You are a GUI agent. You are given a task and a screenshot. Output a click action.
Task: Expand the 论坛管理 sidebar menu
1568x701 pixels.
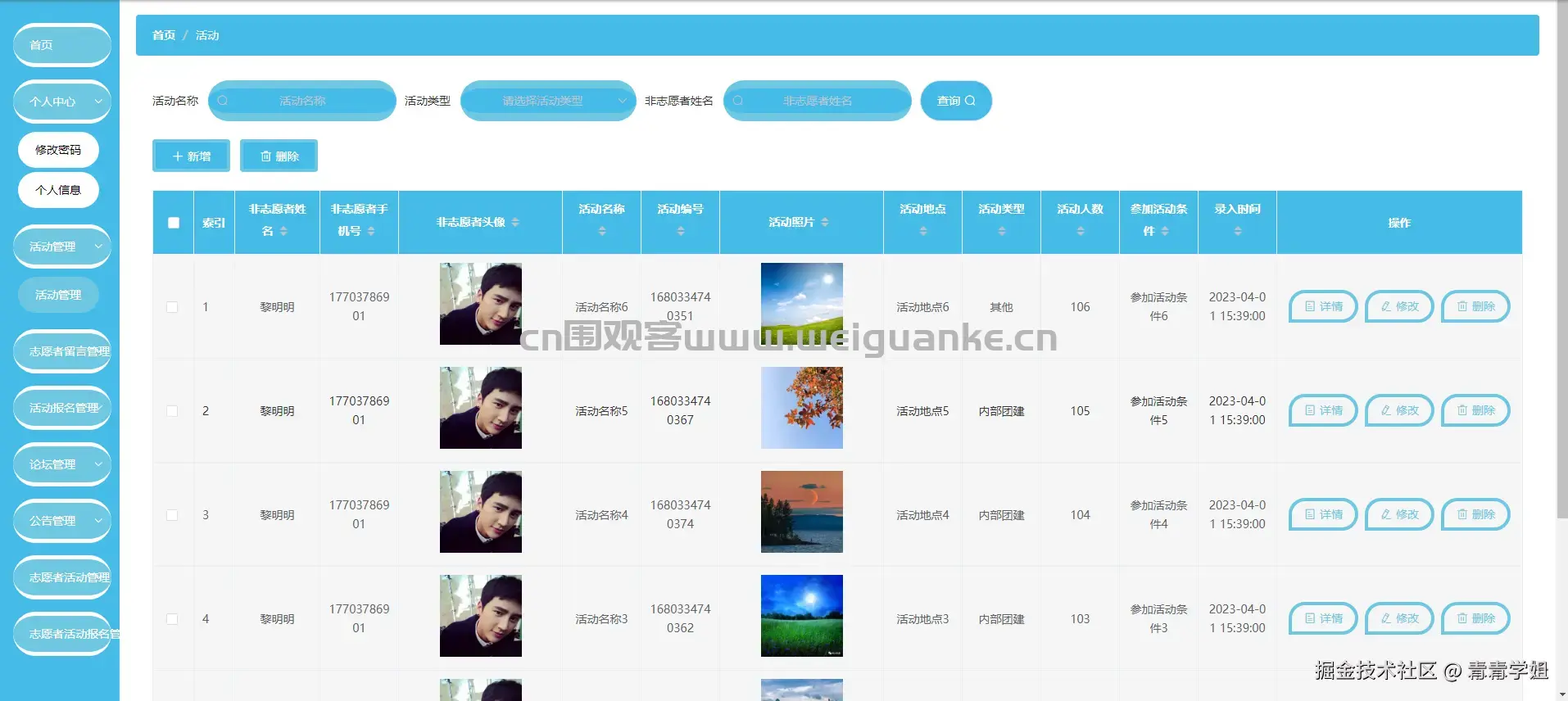coord(62,464)
